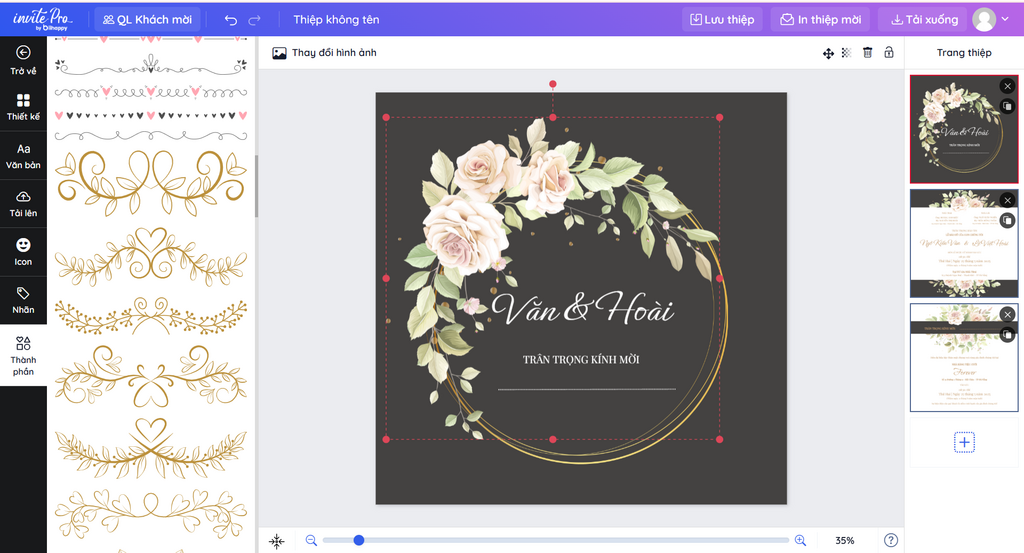Click the redo arrow
This screenshot has width=1024, height=553.
(x=255, y=20)
